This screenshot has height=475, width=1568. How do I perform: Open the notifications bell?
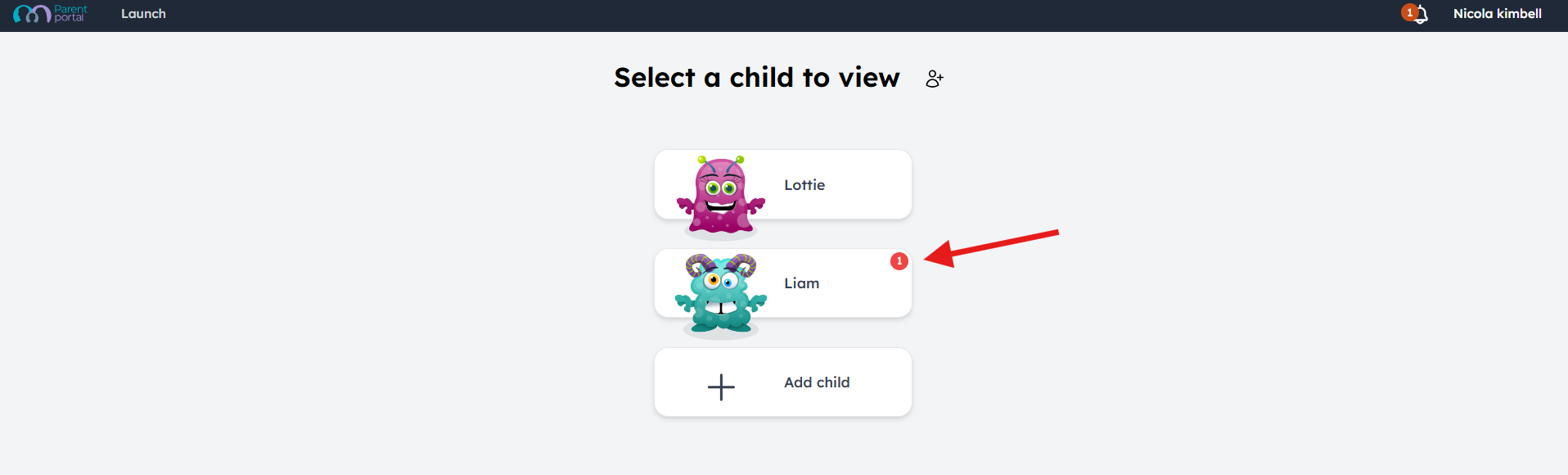coord(1422,15)
